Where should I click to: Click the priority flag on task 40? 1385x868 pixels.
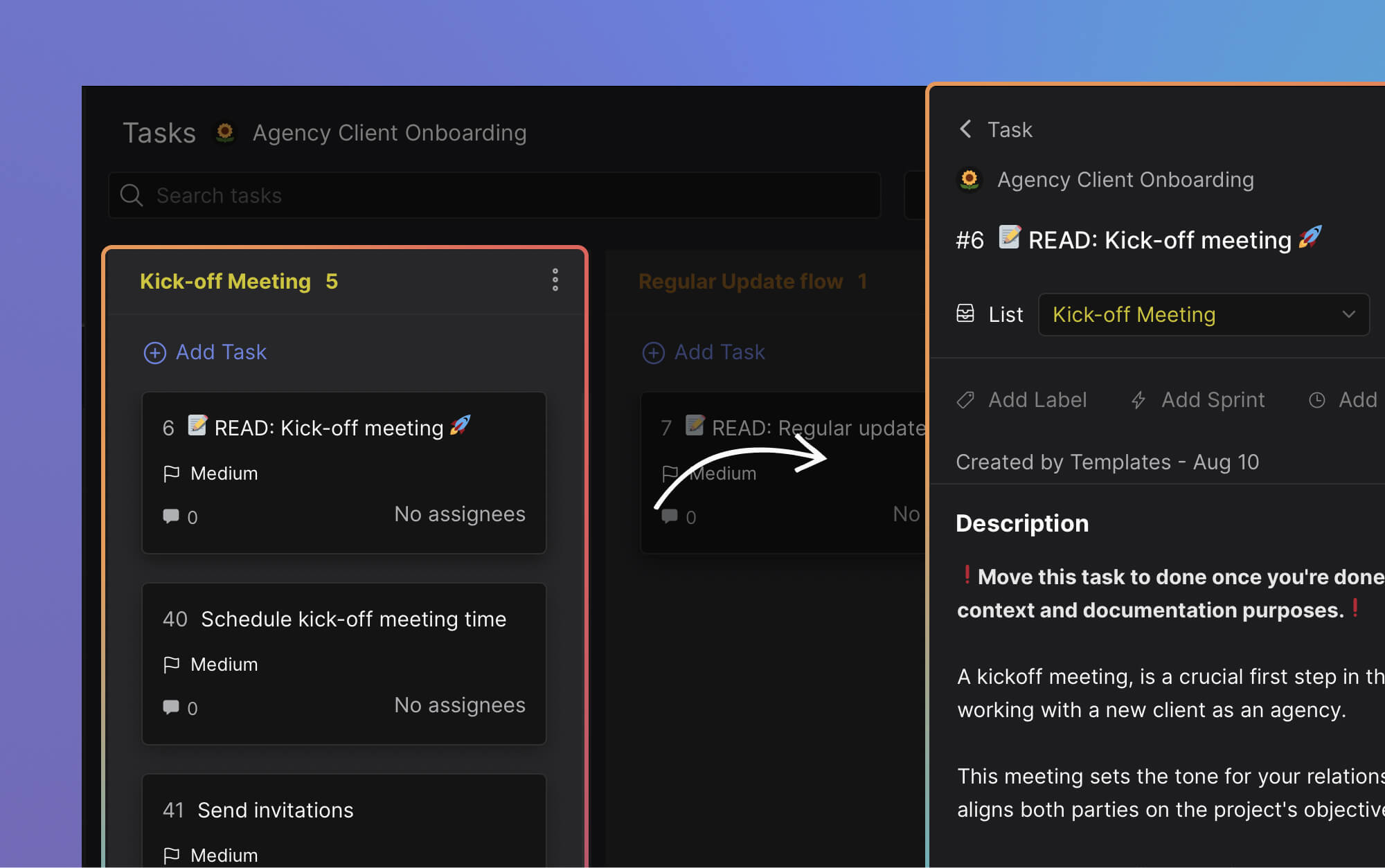pyautogui.click(x=171, y=664)
